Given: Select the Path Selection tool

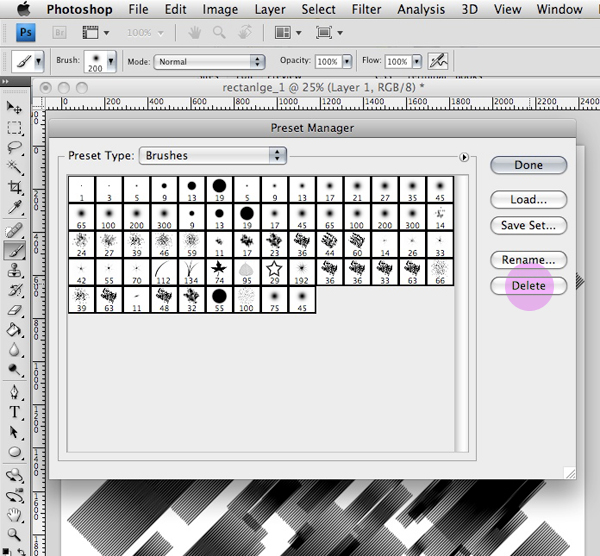Looking at the screenshot, I should click(x=15, y=432).
